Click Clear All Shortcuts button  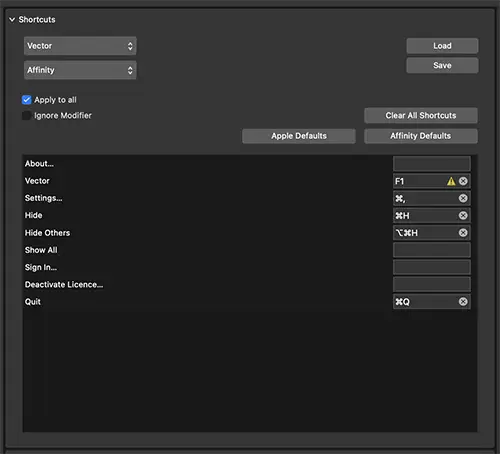(x=421, y=115)
